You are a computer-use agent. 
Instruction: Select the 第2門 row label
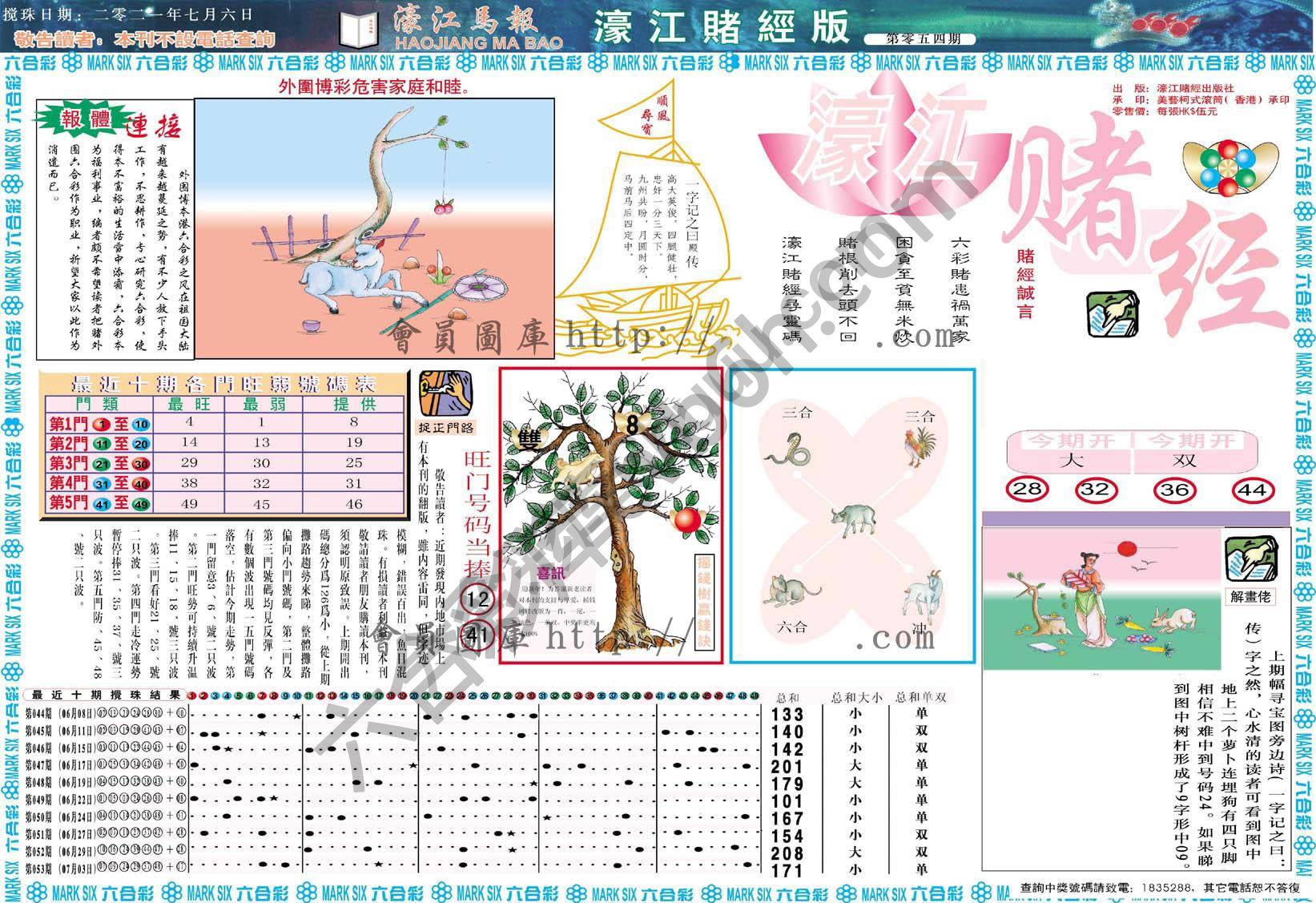point(99,443)
